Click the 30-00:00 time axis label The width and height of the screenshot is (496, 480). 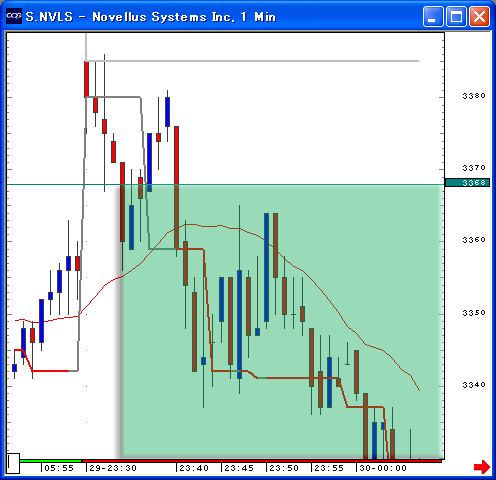(383, 468)
